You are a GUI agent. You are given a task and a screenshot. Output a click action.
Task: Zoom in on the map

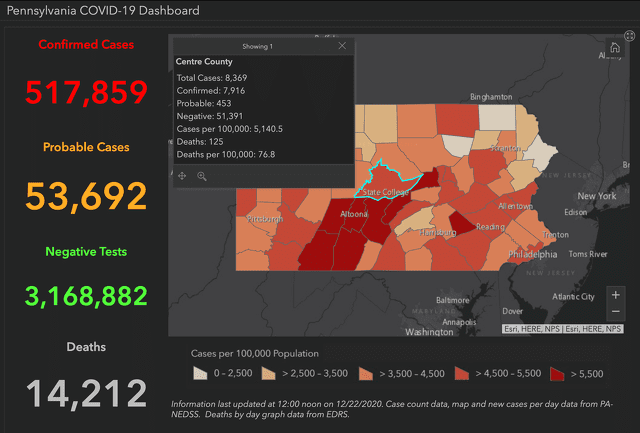pyautogui.click(x=615, y=295)
